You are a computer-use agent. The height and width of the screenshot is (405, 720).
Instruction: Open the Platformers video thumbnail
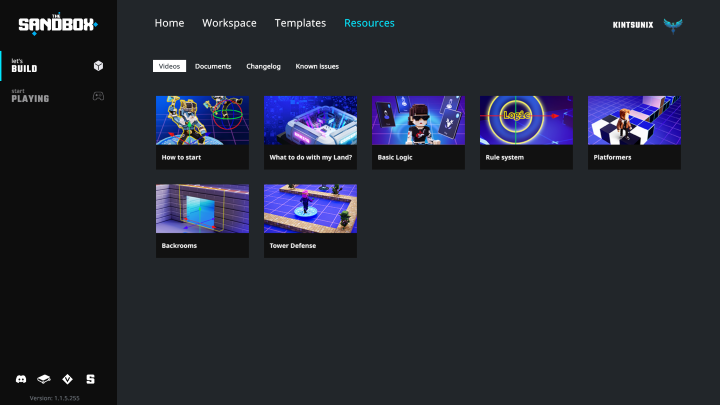(x=634, y=120)
